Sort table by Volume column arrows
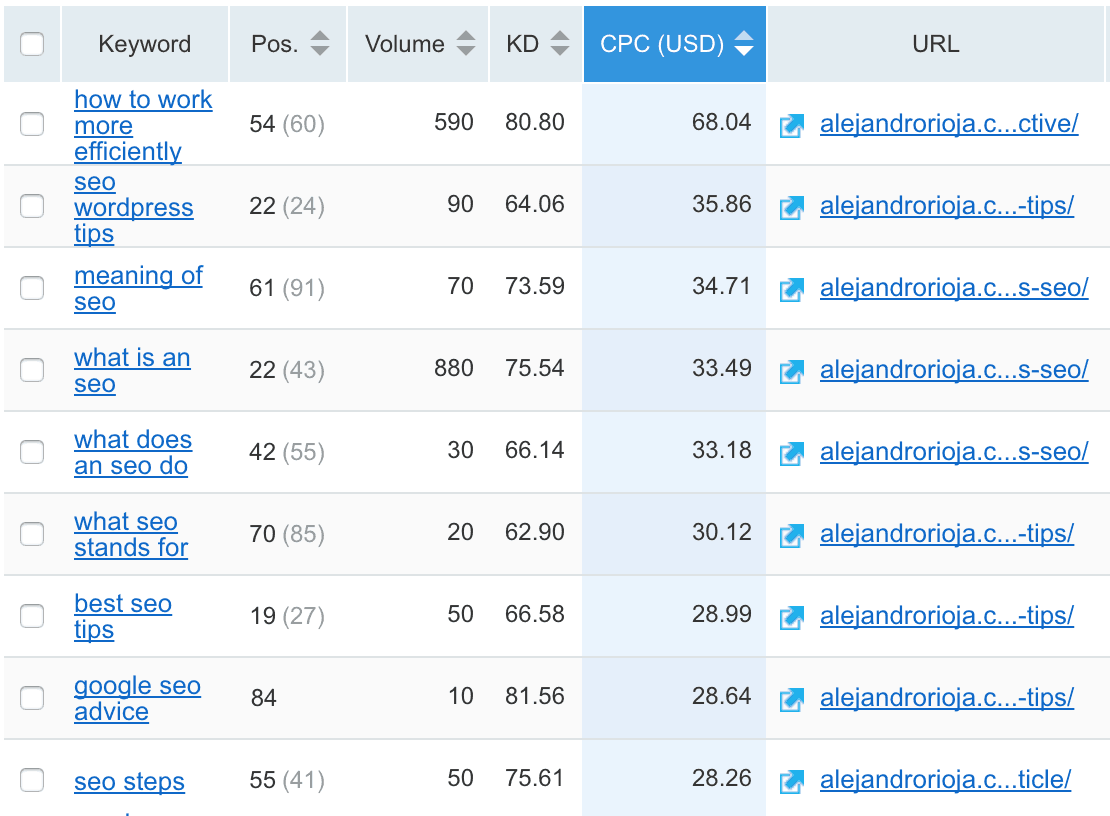 [x=466, y=44]
